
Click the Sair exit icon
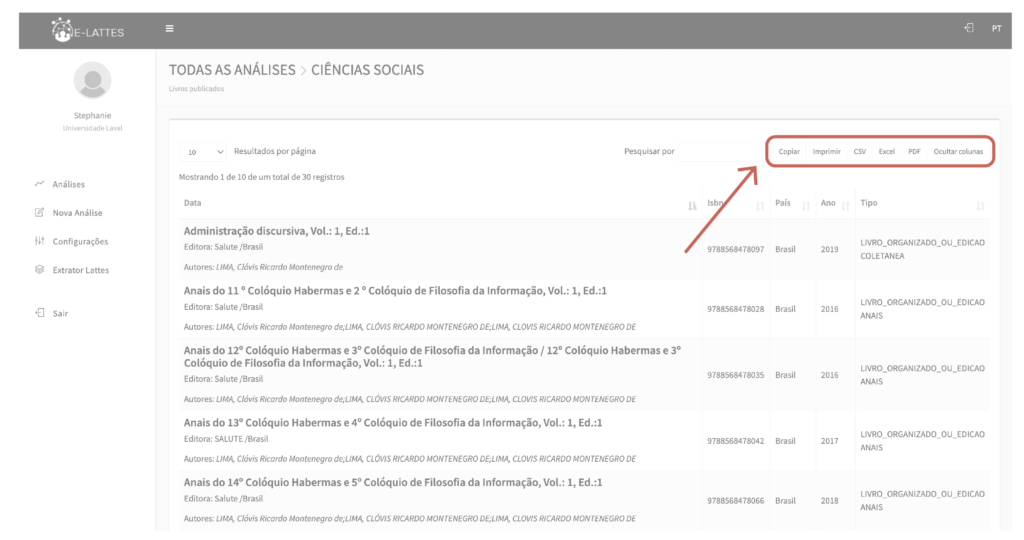pos(39,313)
